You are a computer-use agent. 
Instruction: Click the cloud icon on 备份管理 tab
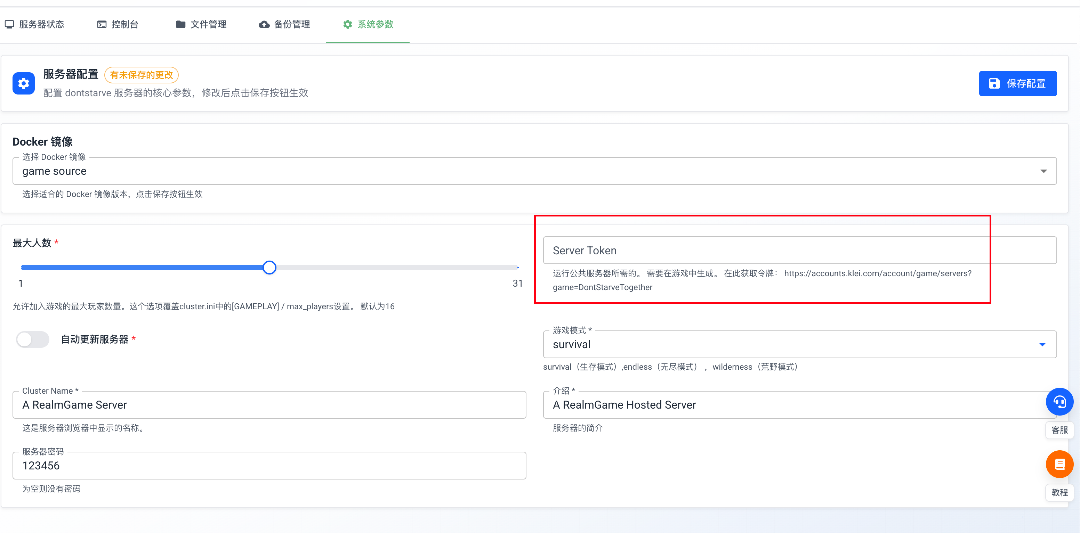[264, 24]
